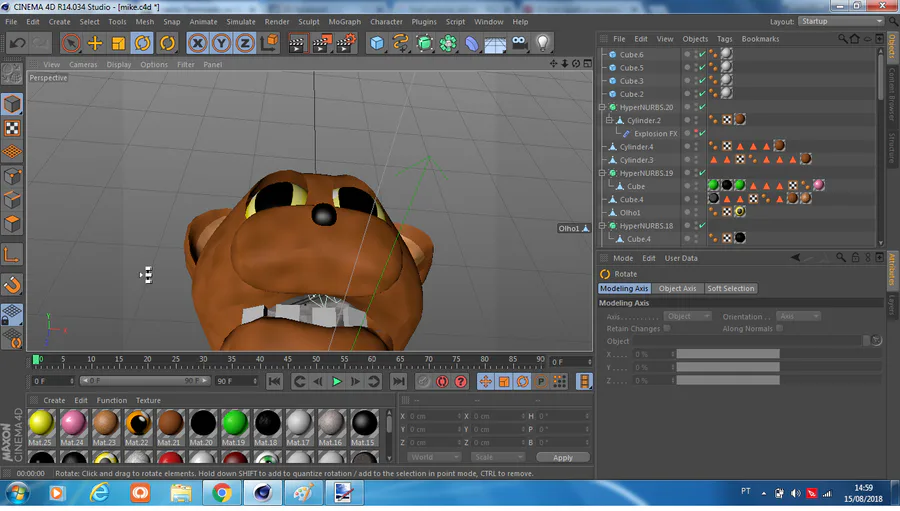
Task: Activate the Scale tool icon
Action: pos(119,43)
